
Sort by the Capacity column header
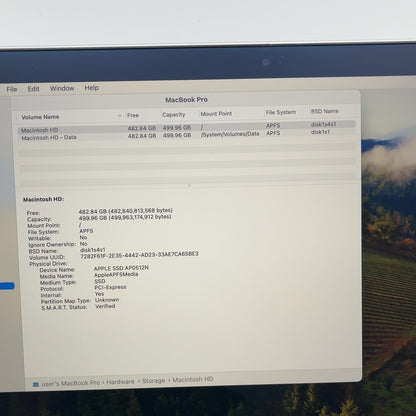click(x=173, y=115)
